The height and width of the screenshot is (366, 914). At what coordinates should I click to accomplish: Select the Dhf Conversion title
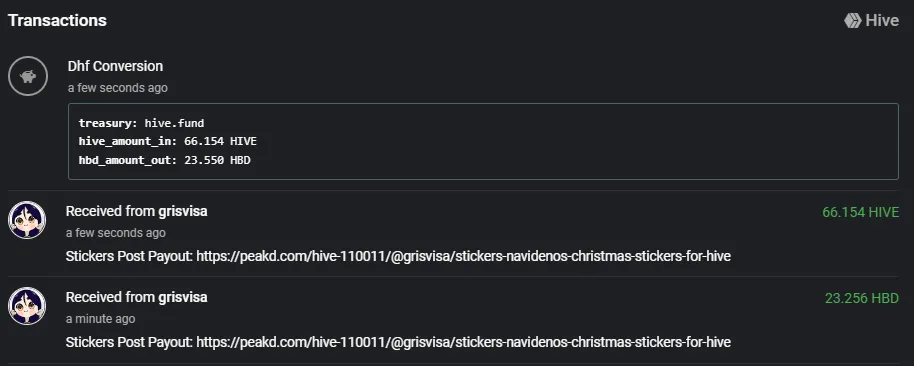tap(115, 66)
